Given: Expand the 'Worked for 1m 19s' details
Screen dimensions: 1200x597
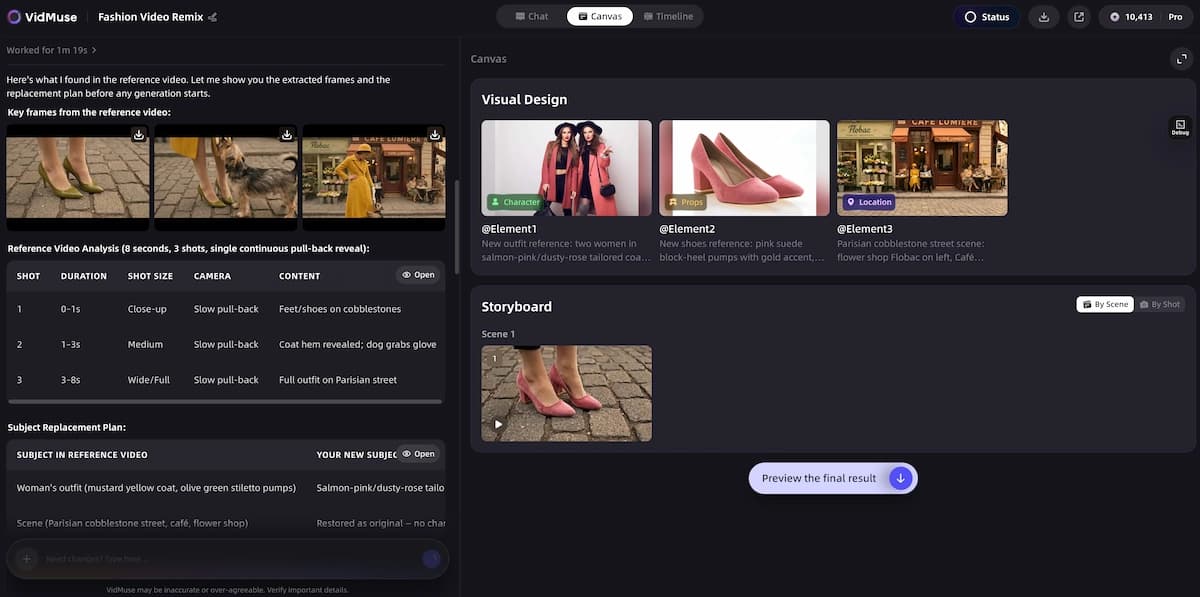Looking at the screenshot, I should tap(52, 50).
